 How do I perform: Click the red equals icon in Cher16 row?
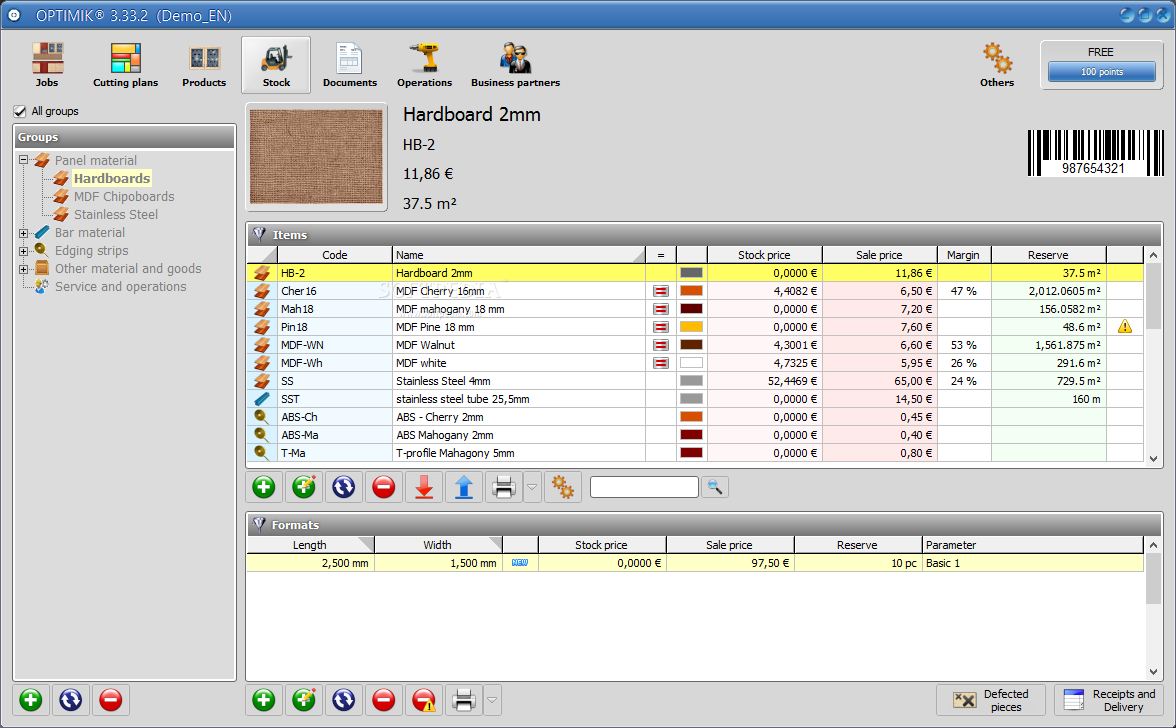[661, 291]
